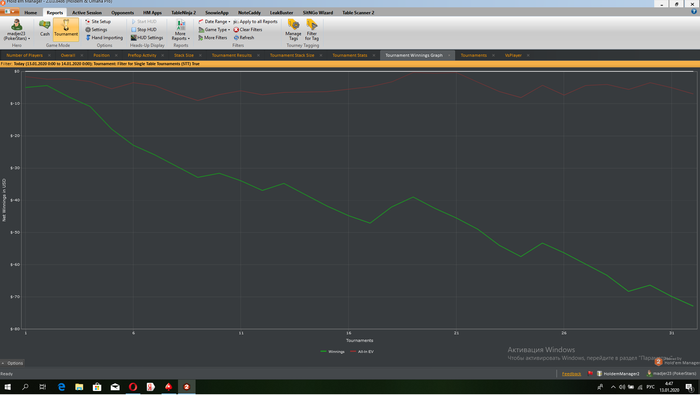Click madjer23 (PokerStars) in status bar
This screenshot has height=395, width=700.
pos(672,374)
